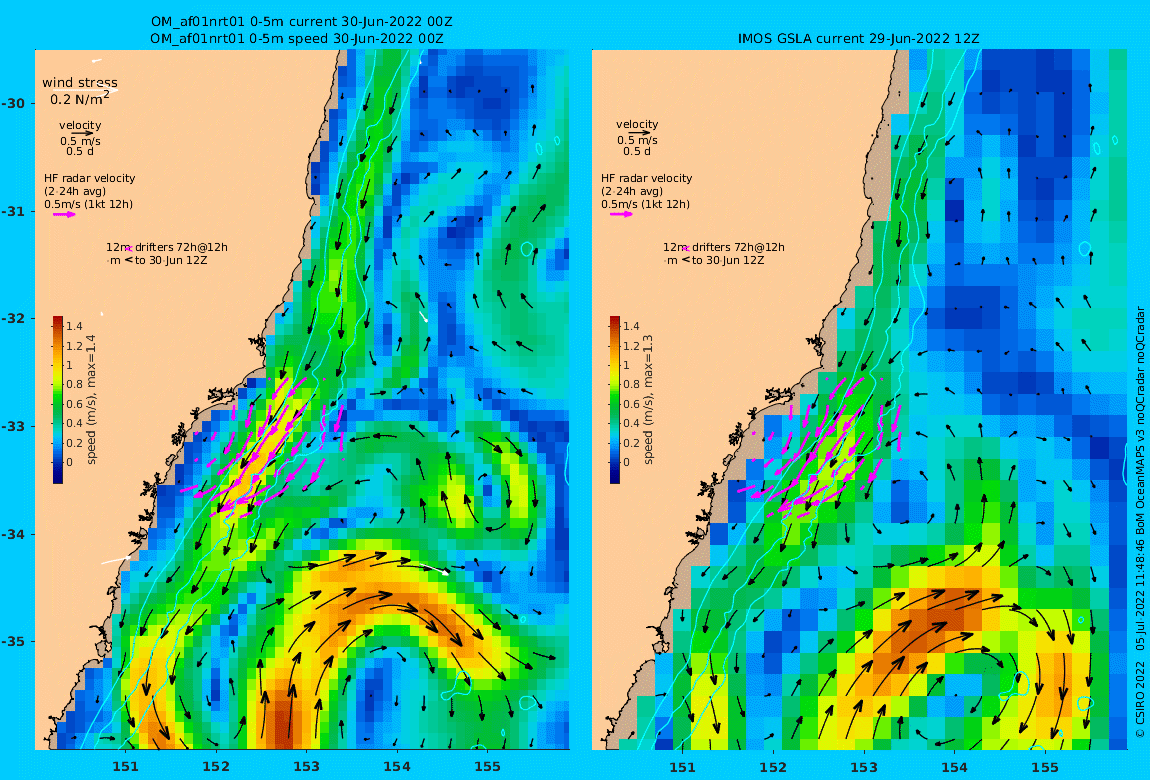
Task: Click the '151' longitude label under right map
Action: pyautogui.click(x=682, y=767)
